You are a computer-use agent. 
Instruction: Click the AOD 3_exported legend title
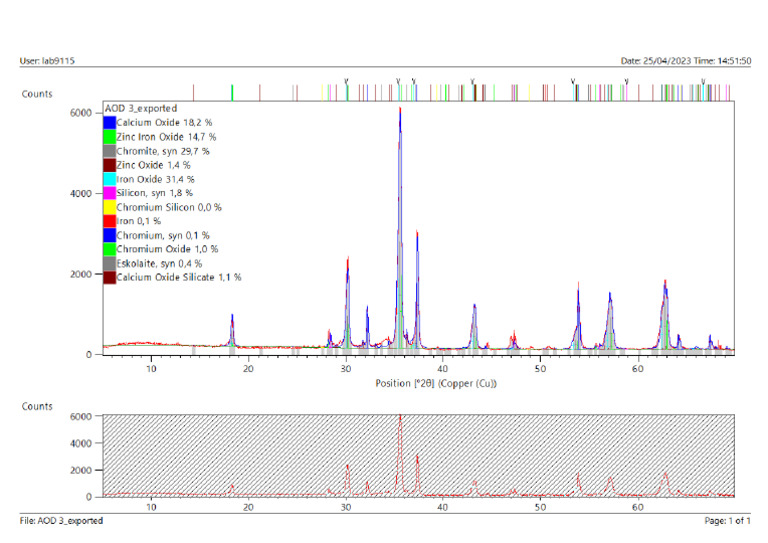click(x=141, y=108)
